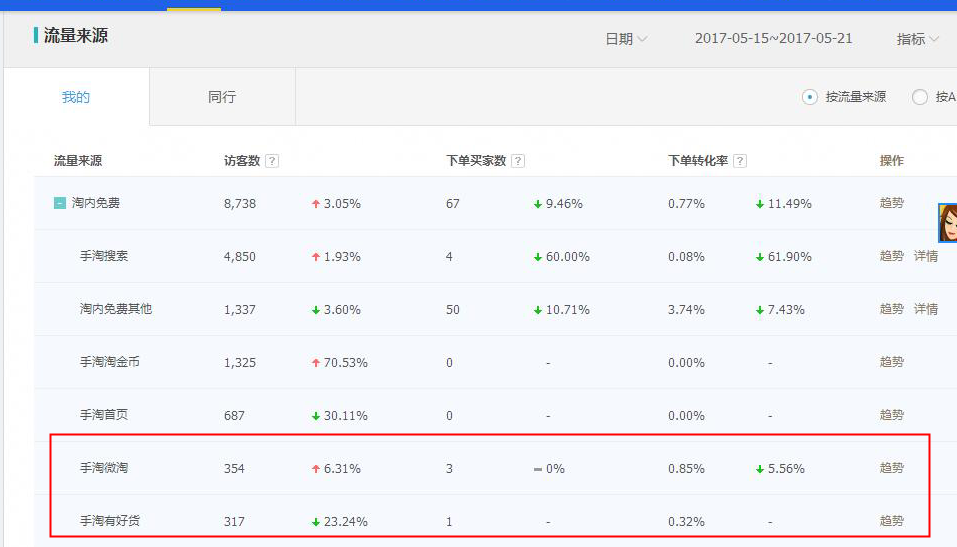This screenshot has width=957, height=547.
Task: Open the 指标 dropdown
Action: click(x=917, y=39)
